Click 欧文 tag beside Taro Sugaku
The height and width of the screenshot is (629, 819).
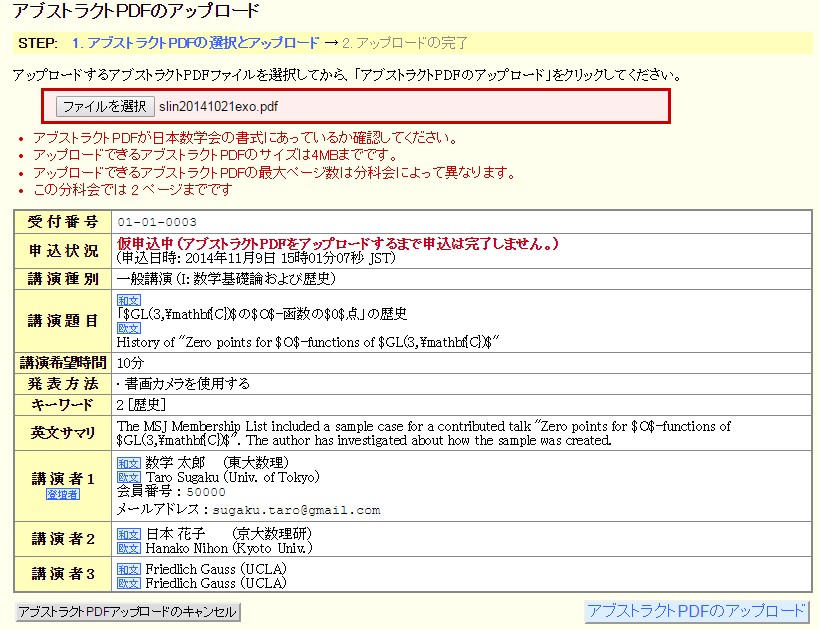click(129, 477)
